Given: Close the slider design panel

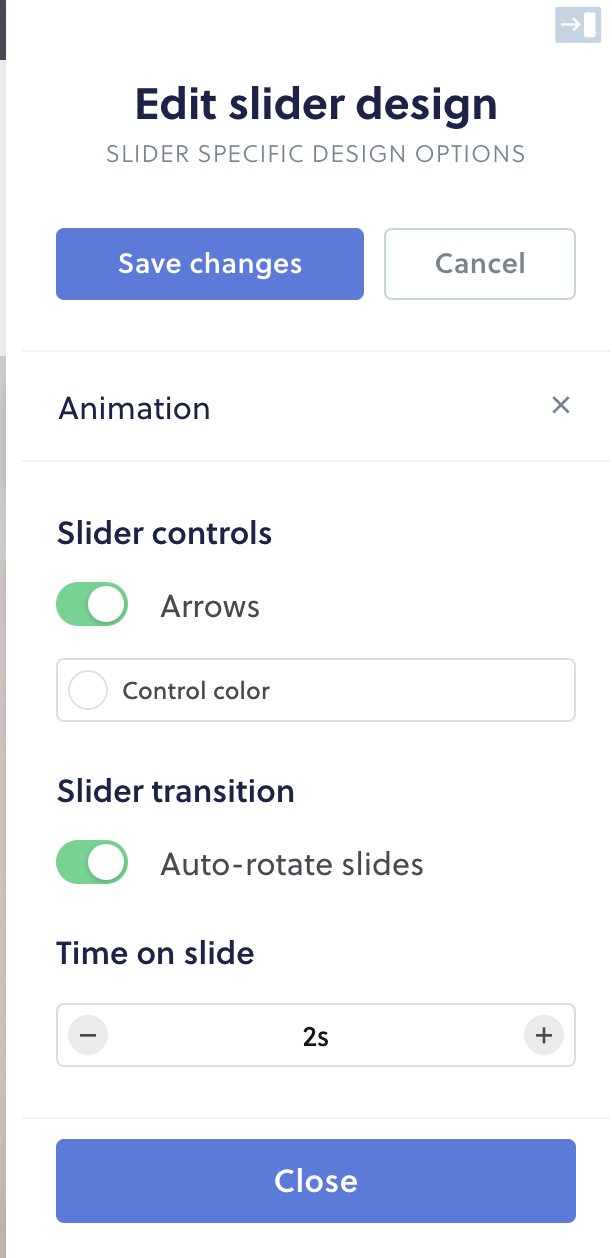Looking at the screenshot, I should (x=316, y=1181).
